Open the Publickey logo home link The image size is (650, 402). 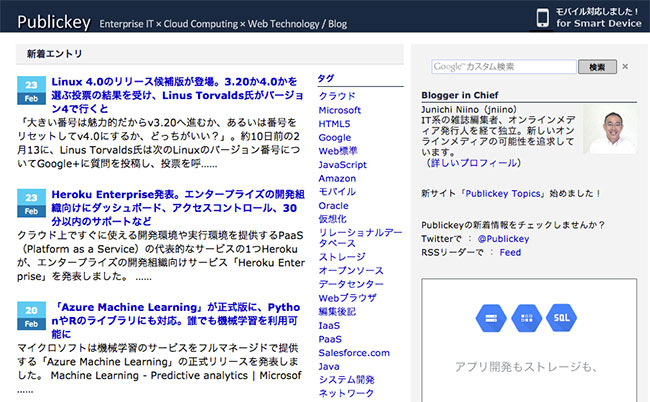54,22
